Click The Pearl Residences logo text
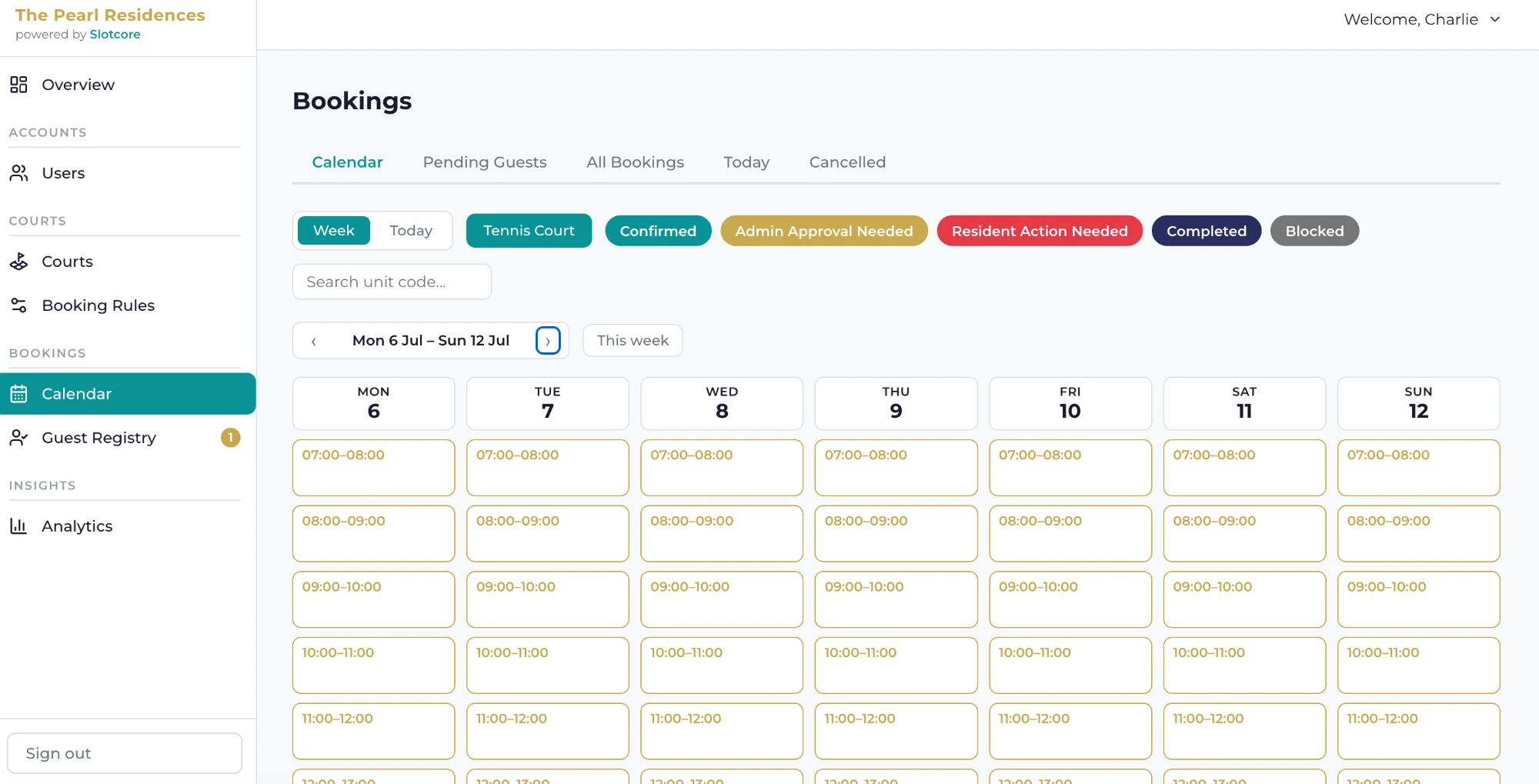 [x=110, y=15]
